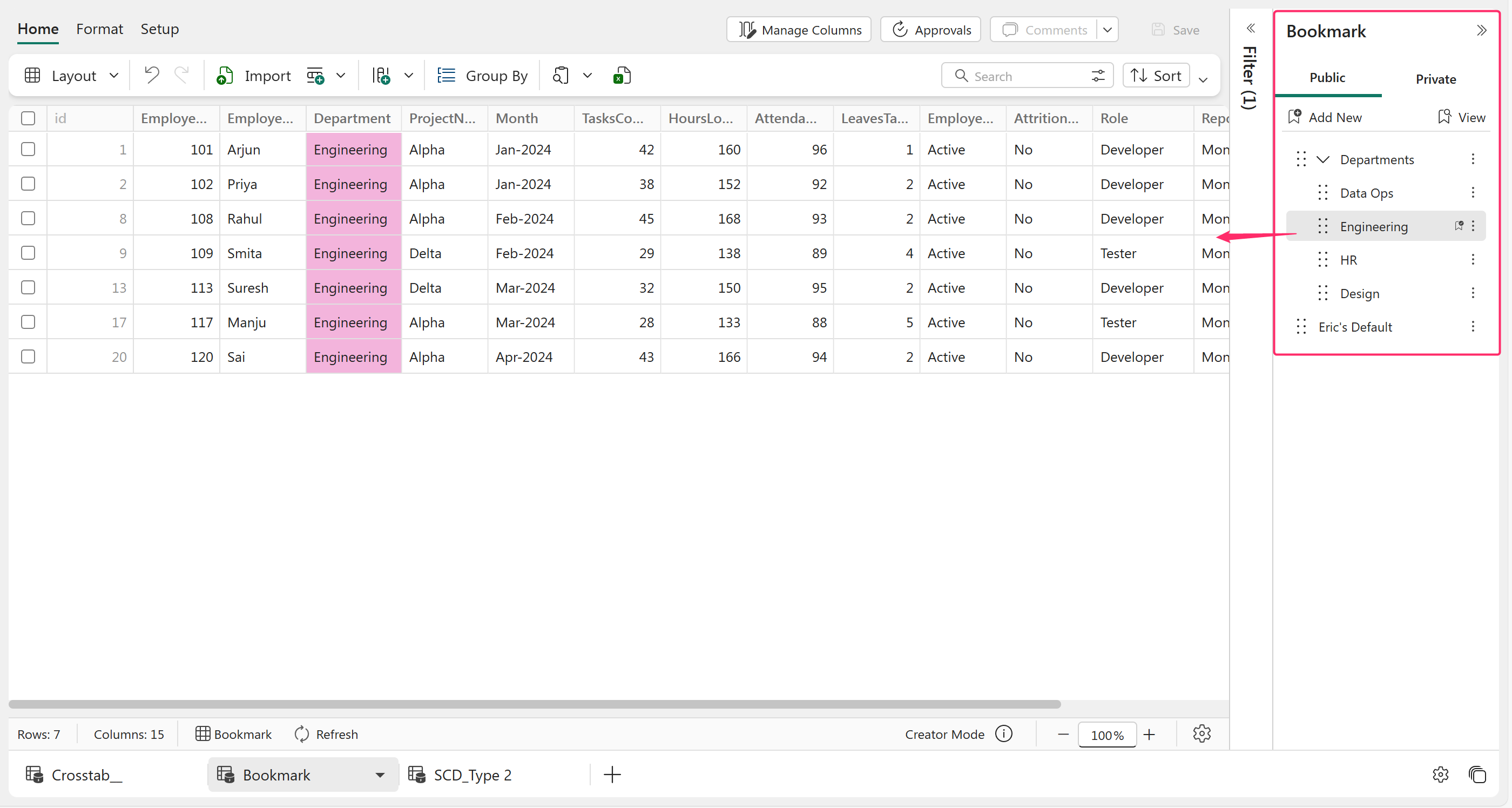Viewport: 1512px width, 808px height.
Task: Click the insert column icon
Action: [381, 75]
